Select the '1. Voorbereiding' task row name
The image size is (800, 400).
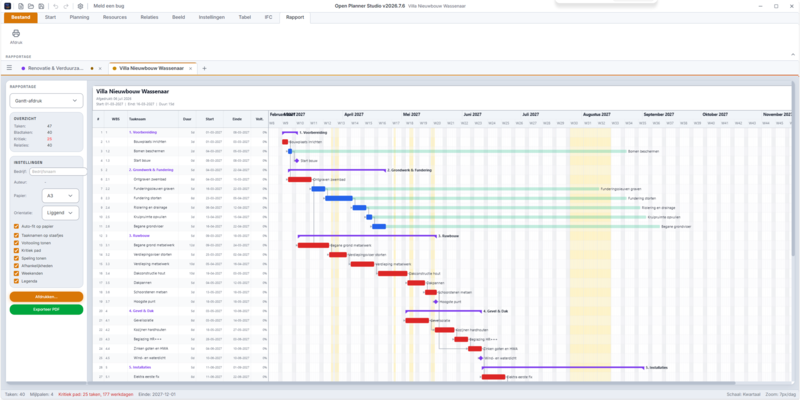[x=142, y=132]
